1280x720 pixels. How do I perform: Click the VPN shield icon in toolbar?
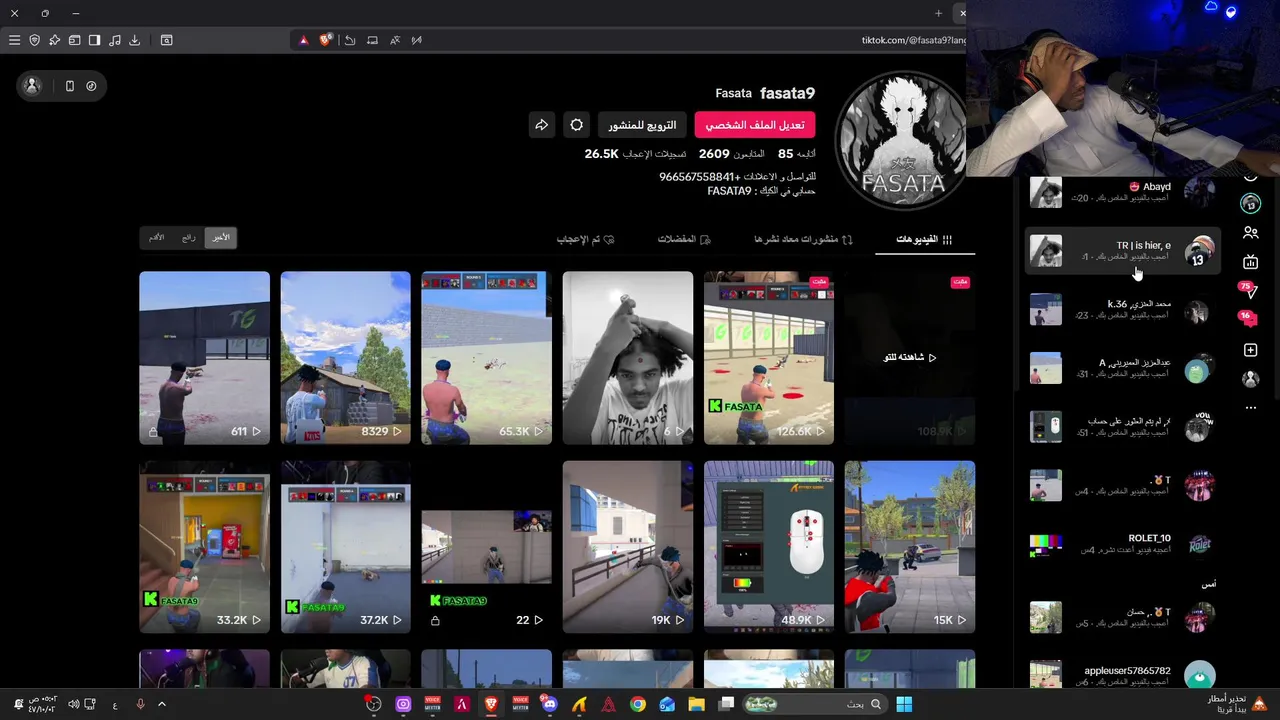point(34,40)
